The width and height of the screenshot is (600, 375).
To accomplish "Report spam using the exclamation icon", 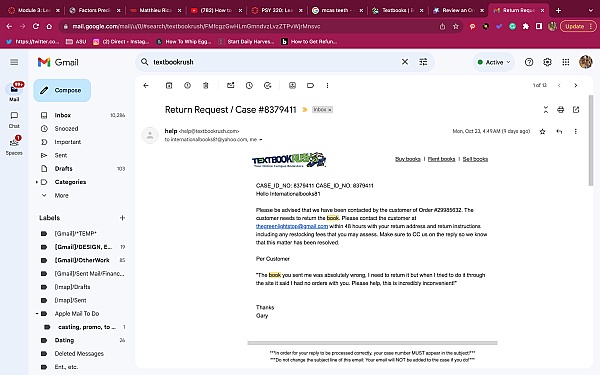I will click(x=187, y=85).
